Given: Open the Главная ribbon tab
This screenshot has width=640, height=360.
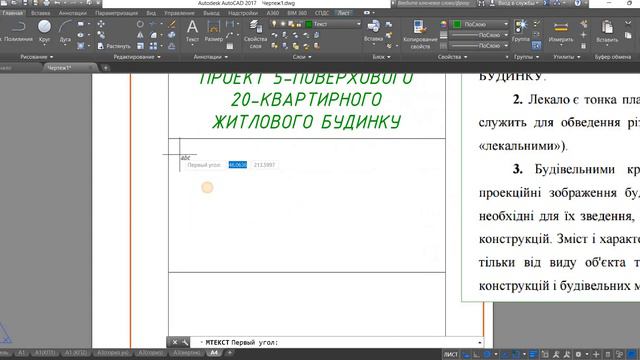Looking at the screenshot, I should tap(13, 13).
